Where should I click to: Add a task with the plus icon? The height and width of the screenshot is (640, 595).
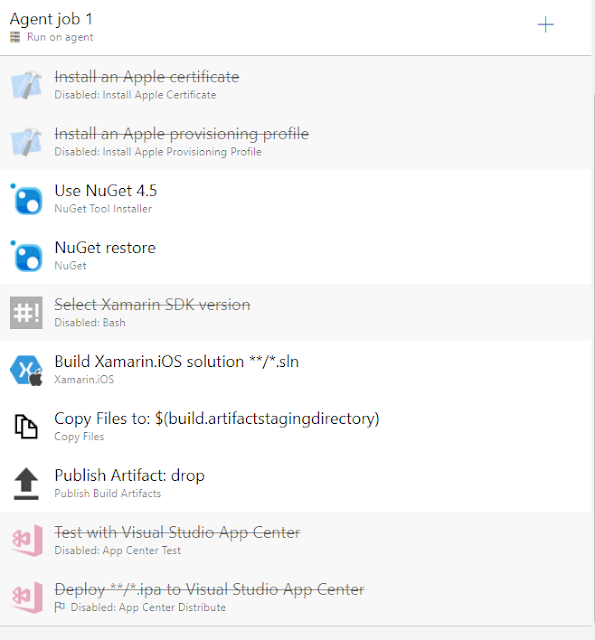[x=545, y=25]
